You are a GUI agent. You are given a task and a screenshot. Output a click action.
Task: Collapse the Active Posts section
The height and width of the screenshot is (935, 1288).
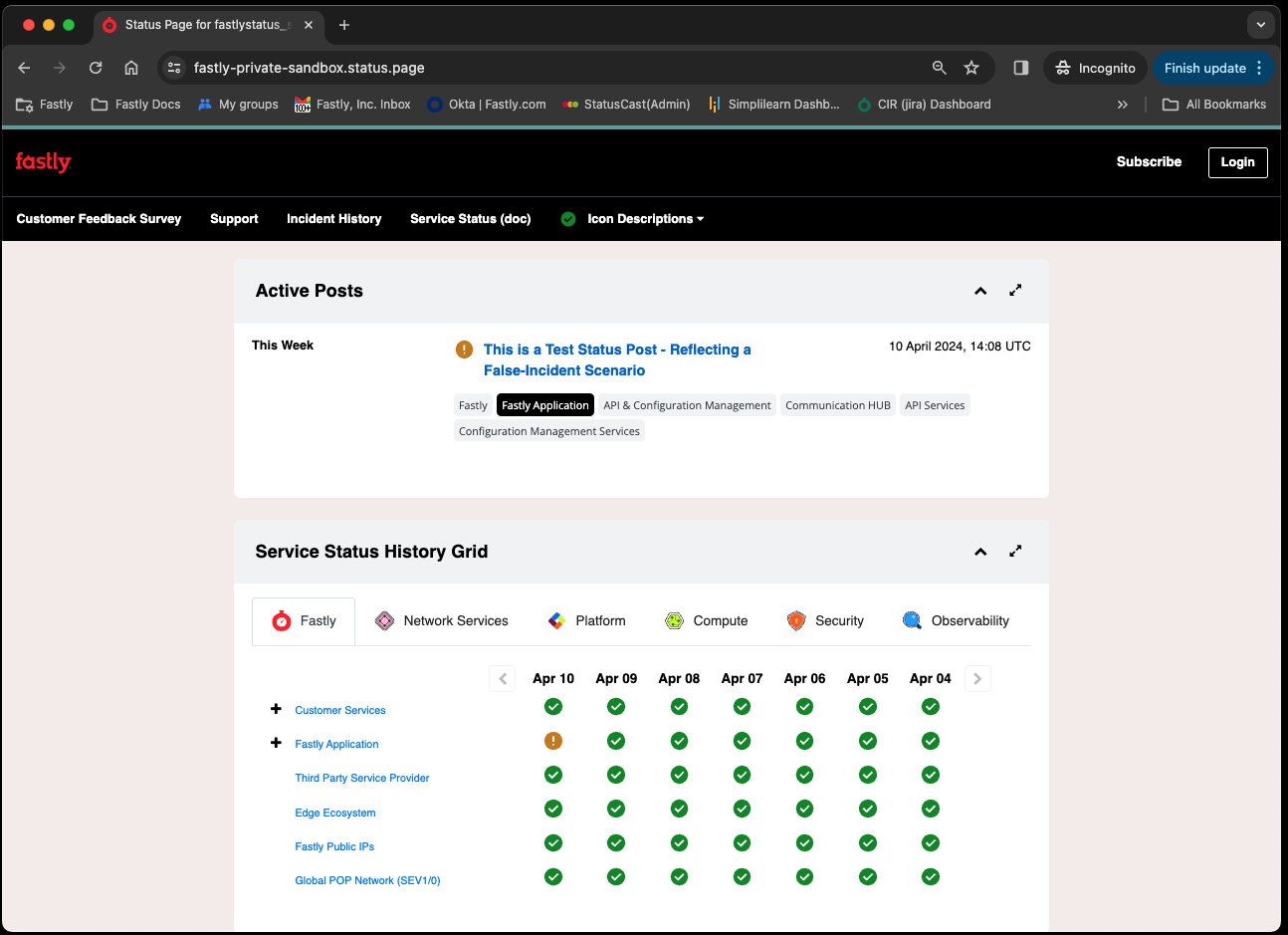click(980, 291)
